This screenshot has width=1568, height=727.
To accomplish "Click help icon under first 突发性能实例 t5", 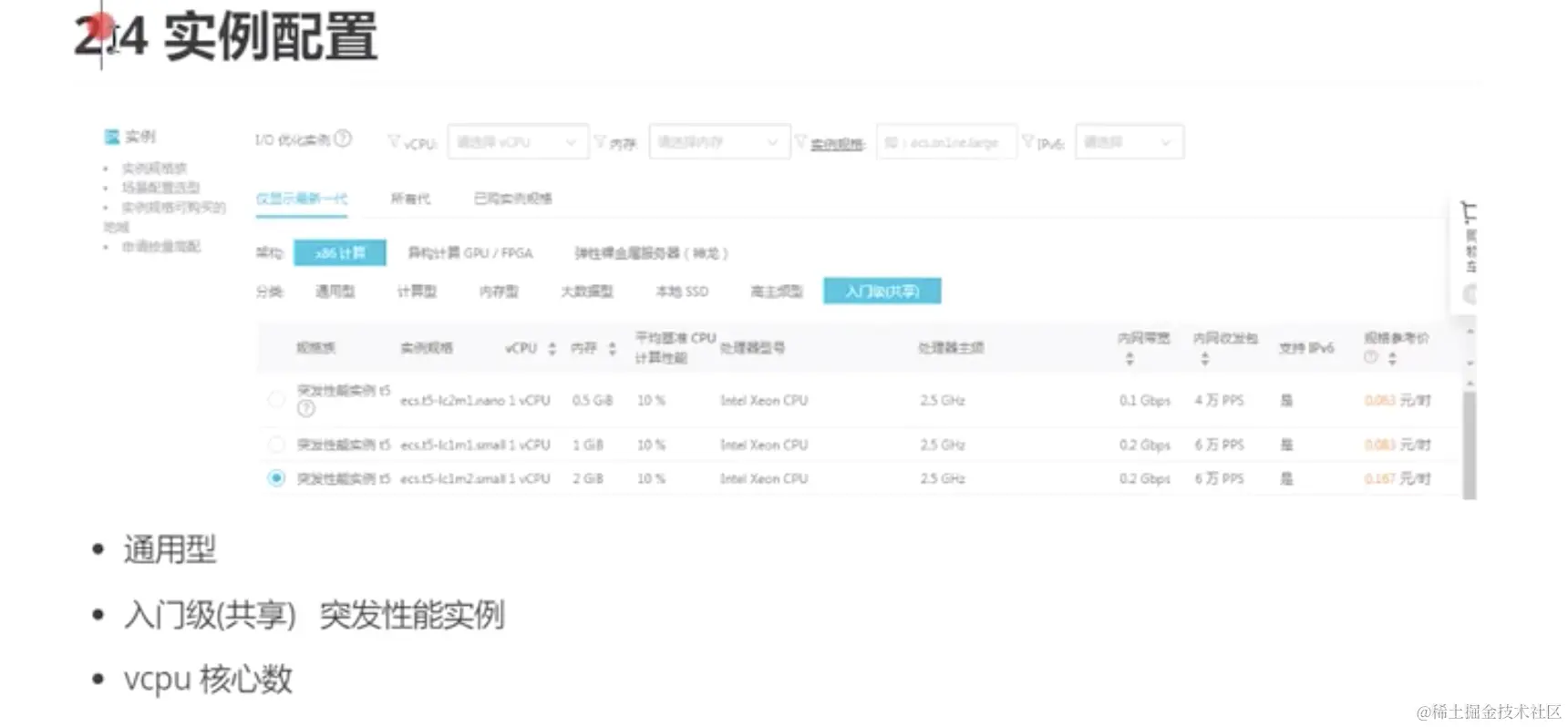I will [306, 409].
